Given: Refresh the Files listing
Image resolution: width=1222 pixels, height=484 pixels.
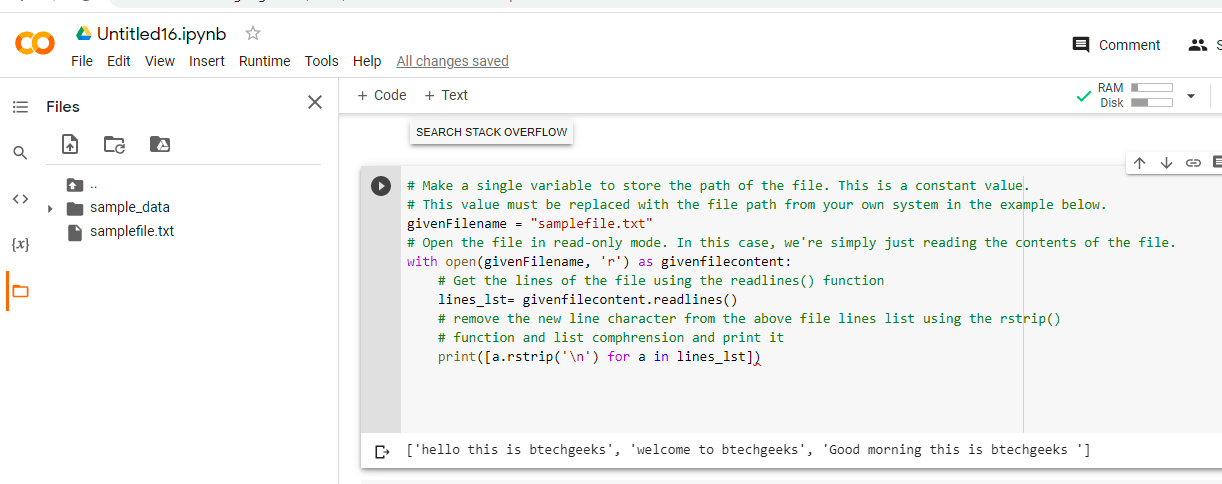Looking at the screenshot, I should 115,145.
